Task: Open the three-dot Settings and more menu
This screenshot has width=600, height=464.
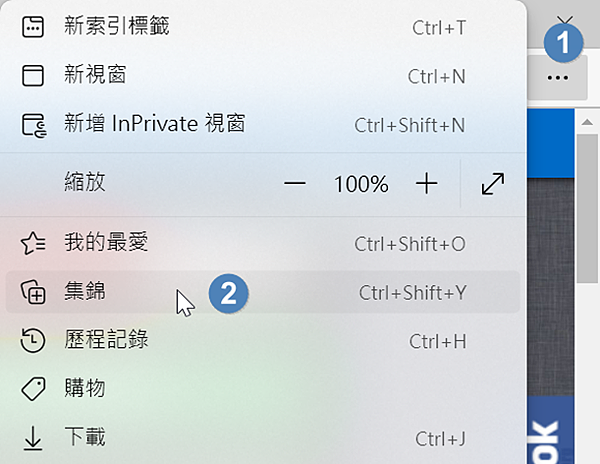Action: [558, 77]
